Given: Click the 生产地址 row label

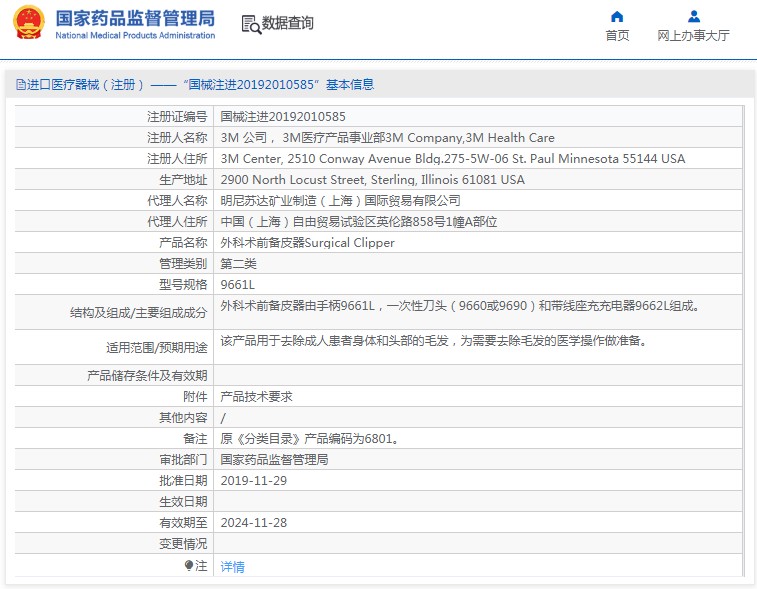Looking at the screenshot, I should [x=183, y=180].
